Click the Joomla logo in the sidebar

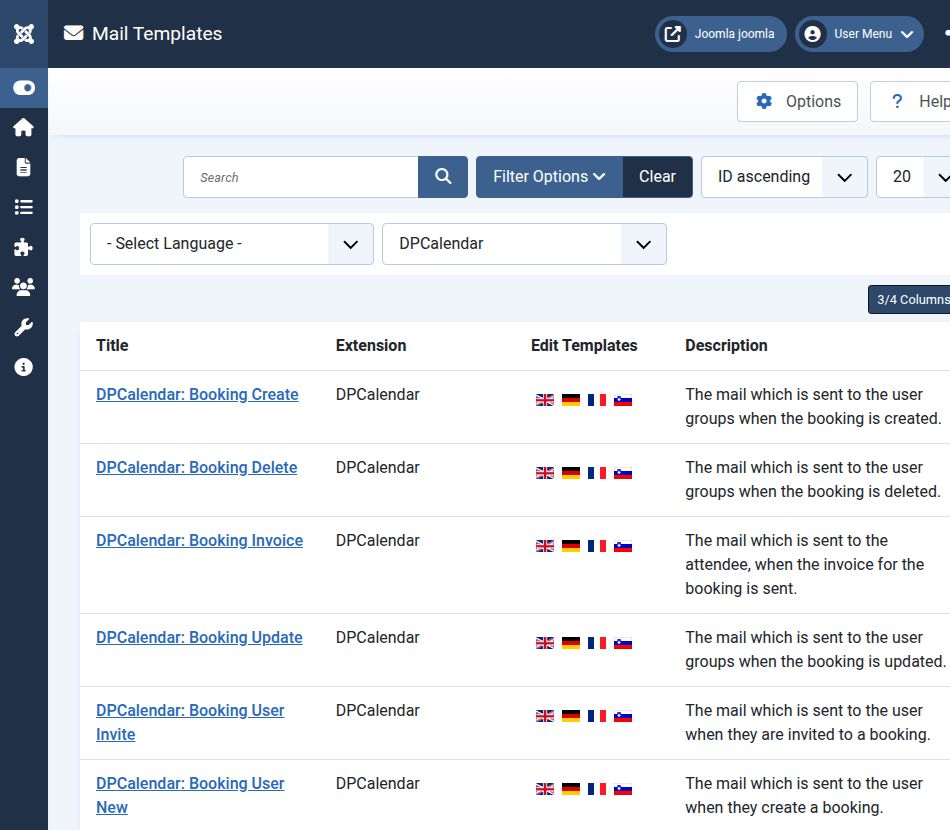coord(24,34)
